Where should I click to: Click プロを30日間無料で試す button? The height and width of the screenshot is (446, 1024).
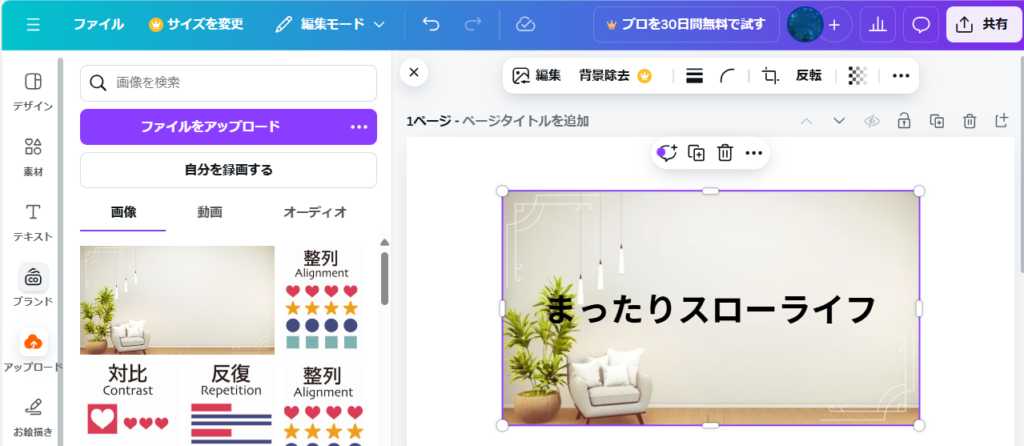[686, 25]
